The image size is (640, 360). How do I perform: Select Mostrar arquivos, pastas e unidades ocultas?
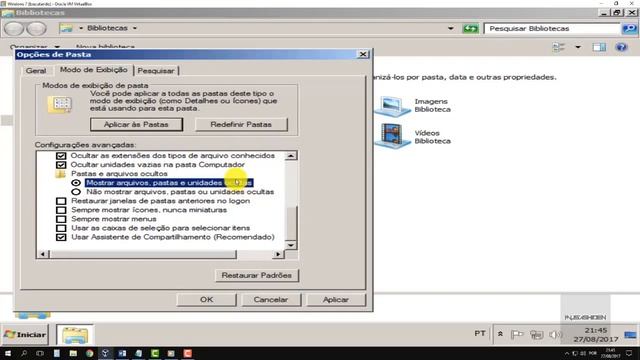coord(76,183)
